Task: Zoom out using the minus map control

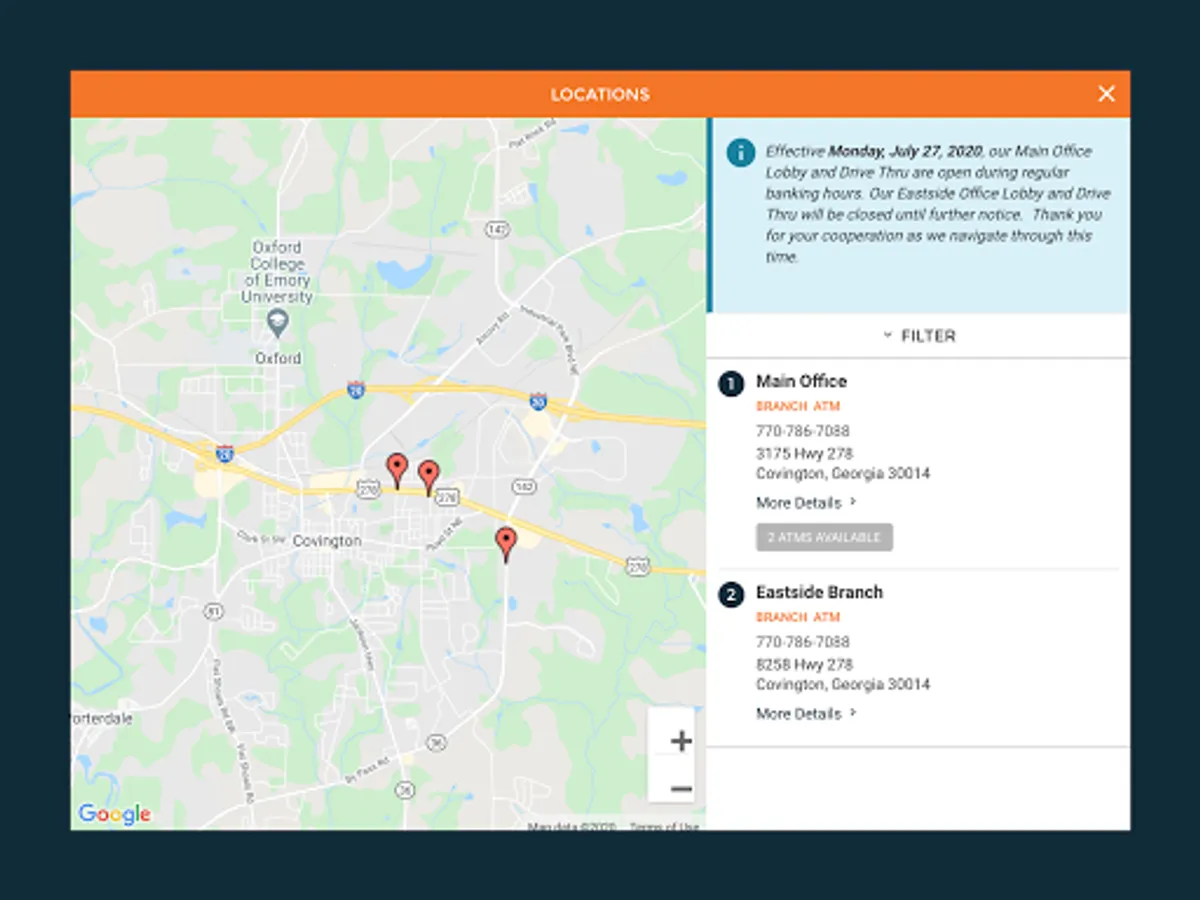Action: 680,788
